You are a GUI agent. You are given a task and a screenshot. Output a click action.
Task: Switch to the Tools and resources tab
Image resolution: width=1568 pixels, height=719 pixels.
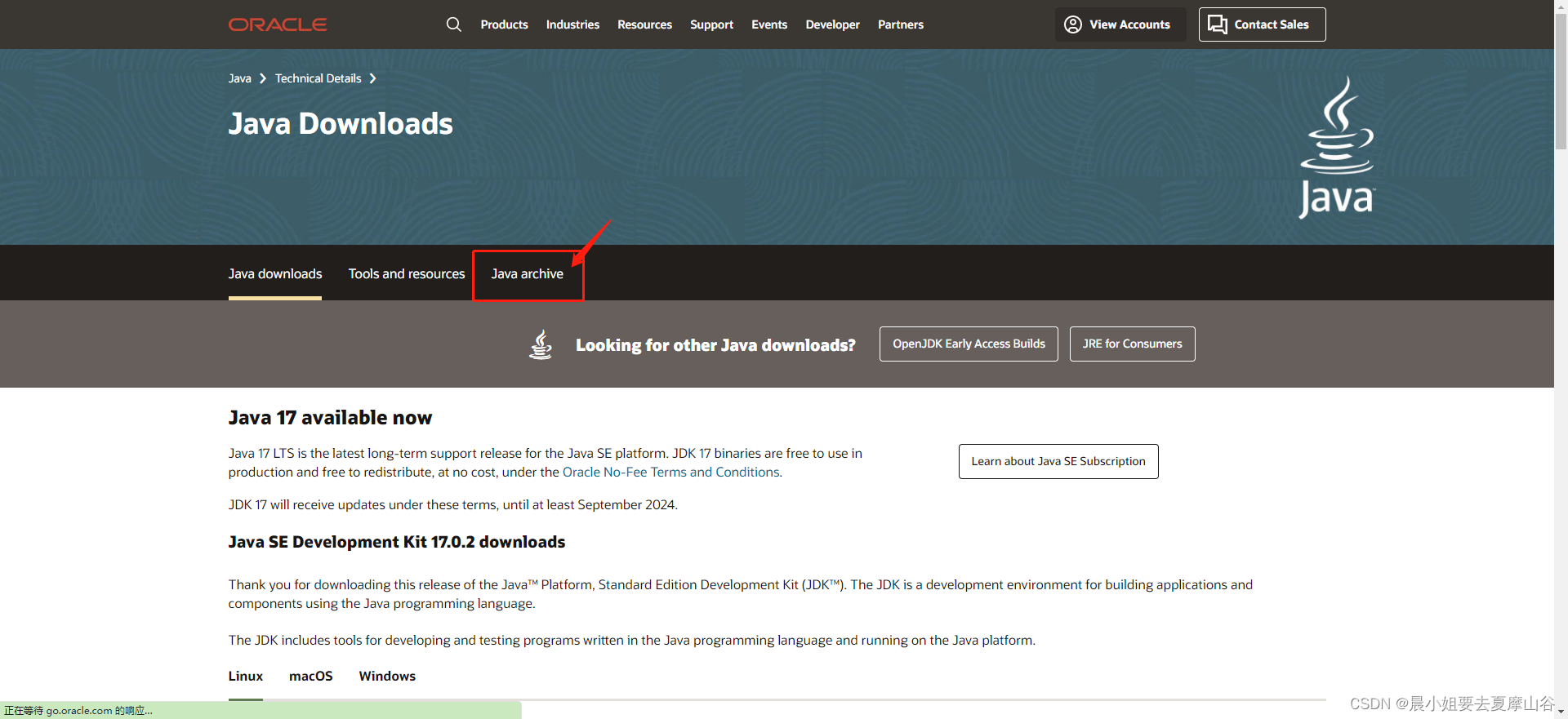(x=407, y=274)
